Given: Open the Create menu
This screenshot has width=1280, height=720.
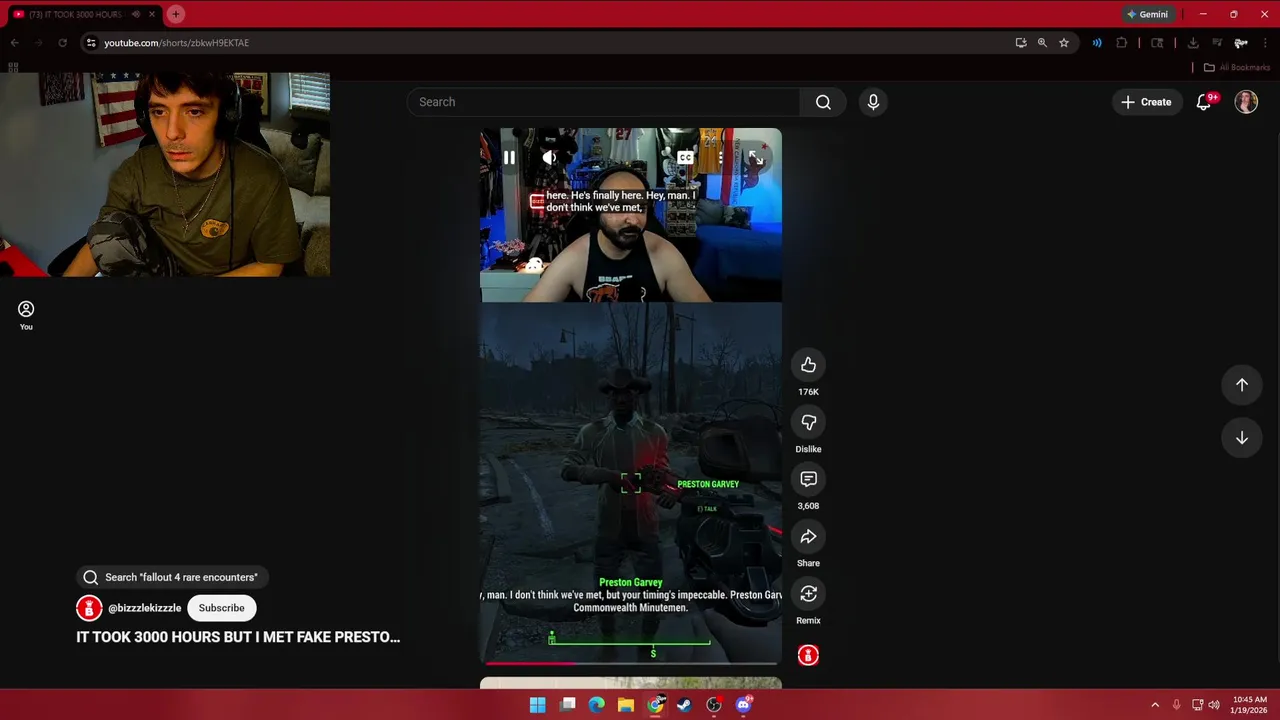Looking at the screenshot, I should [x=1146, y=102].
